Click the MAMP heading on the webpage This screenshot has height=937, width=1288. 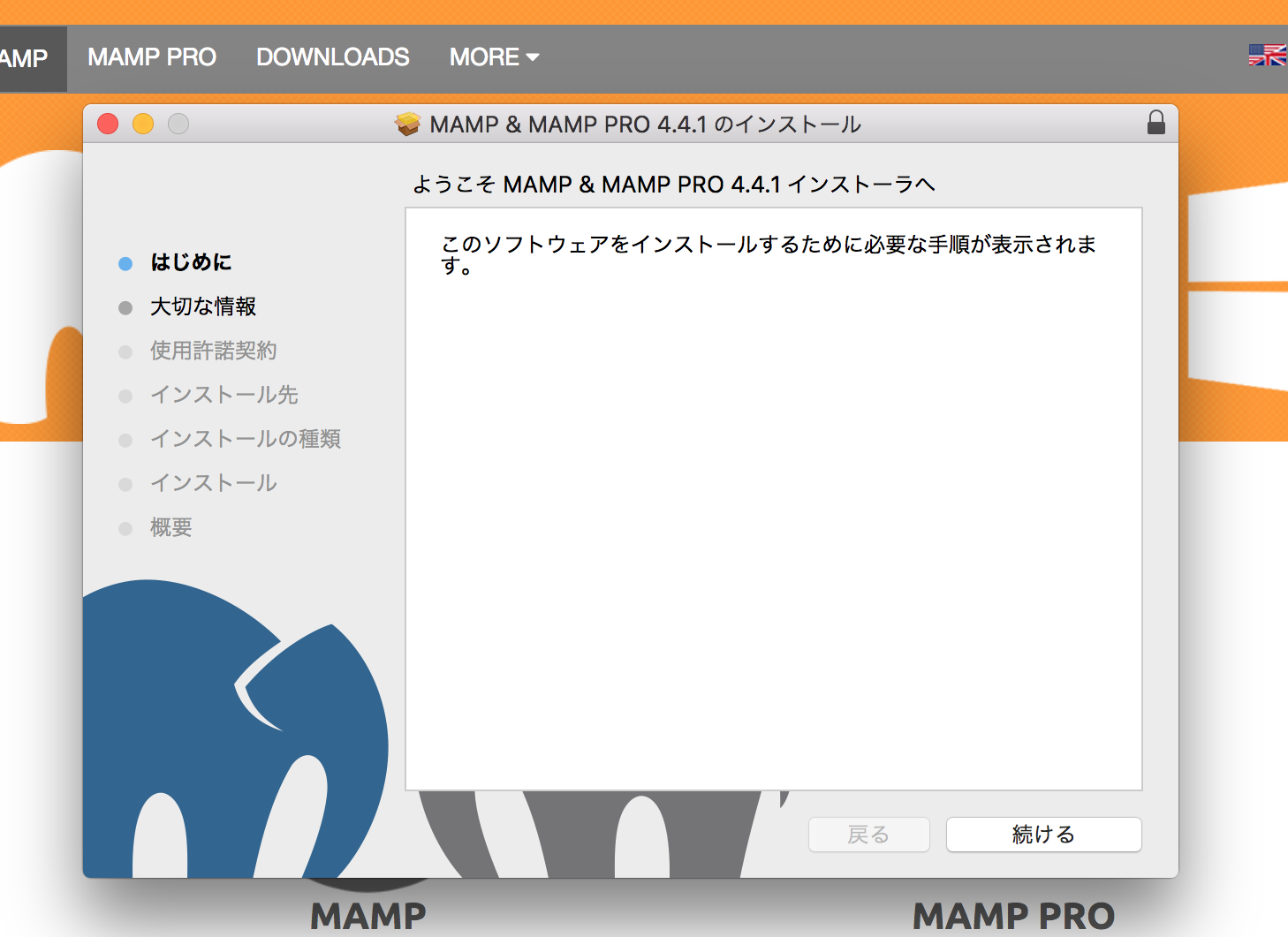[x=368, y=917]
